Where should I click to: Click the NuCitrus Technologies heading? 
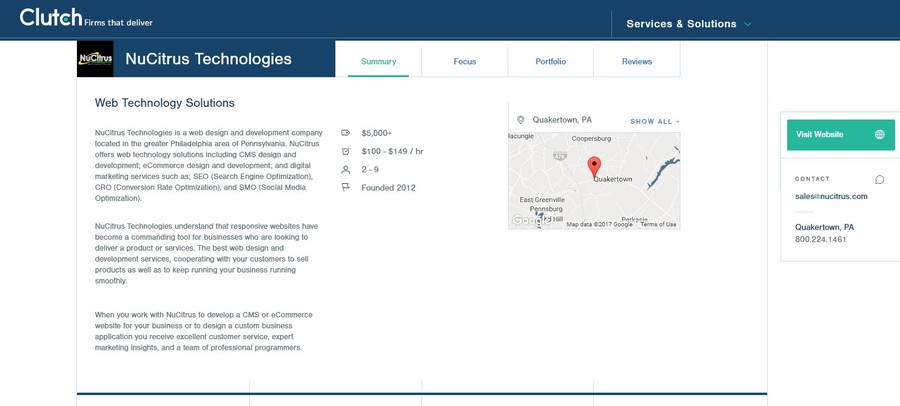tap(208, 59)
